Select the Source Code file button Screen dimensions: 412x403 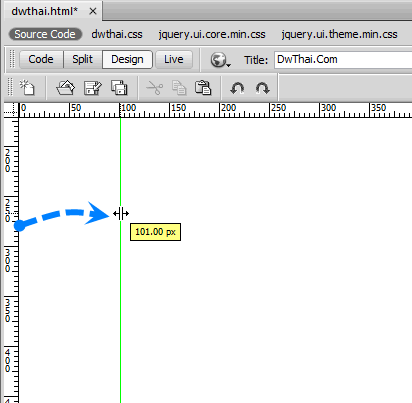click(45, 34)
